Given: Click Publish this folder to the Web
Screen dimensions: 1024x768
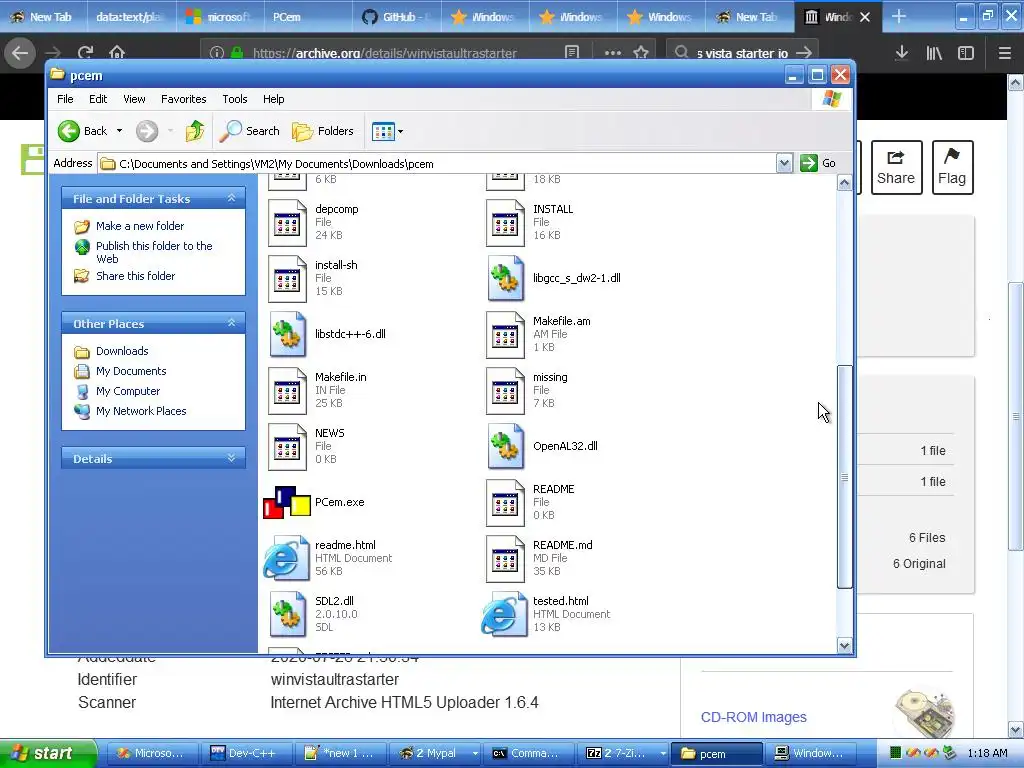Looking at the screenshot, I should click(x=154, y=252).
